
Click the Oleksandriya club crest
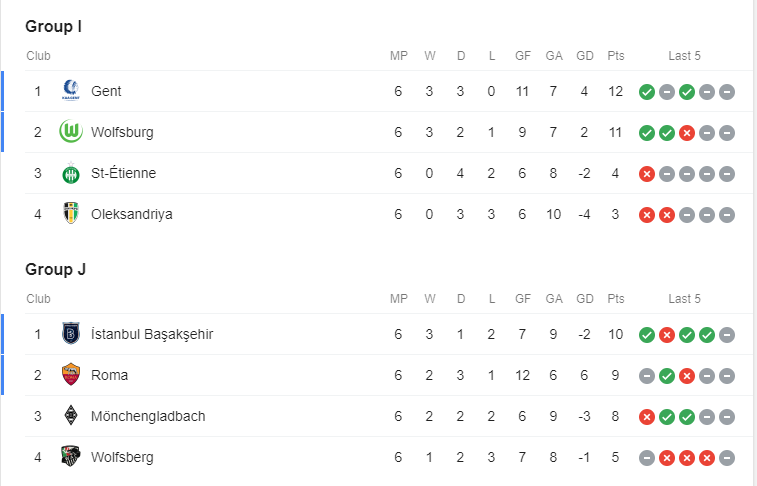click(70, 214)
